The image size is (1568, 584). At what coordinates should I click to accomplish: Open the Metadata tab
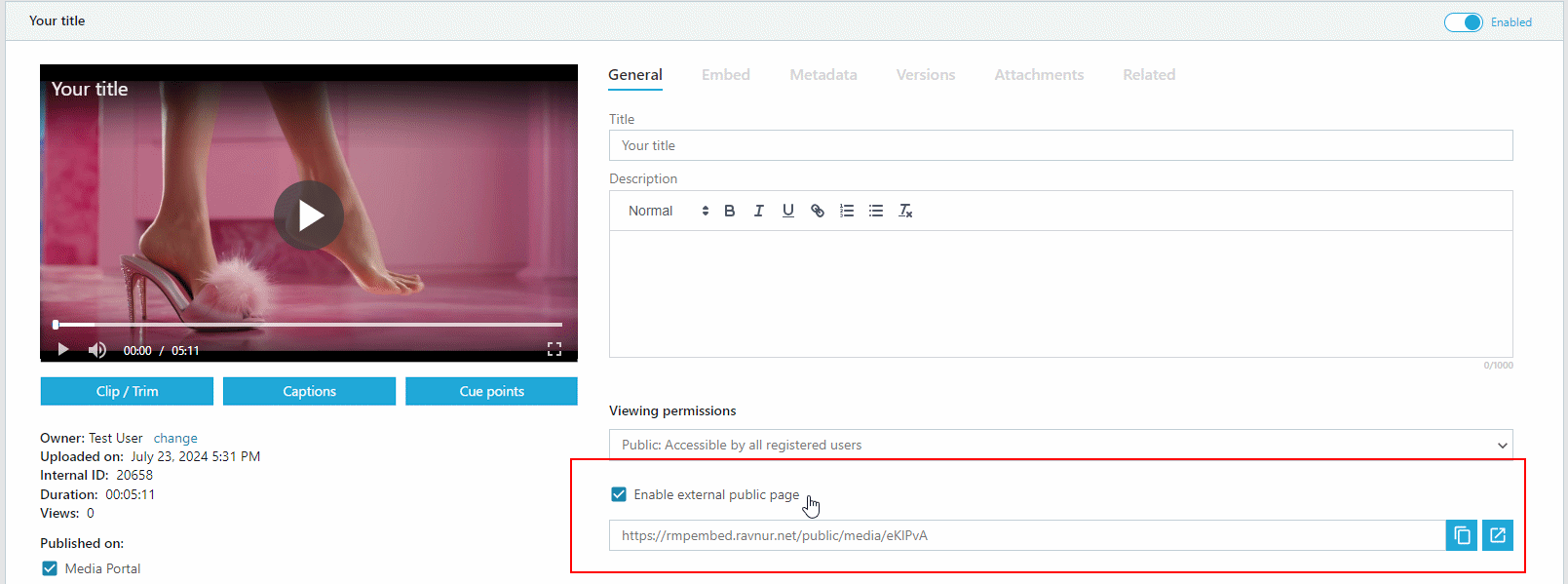point(822,75)
